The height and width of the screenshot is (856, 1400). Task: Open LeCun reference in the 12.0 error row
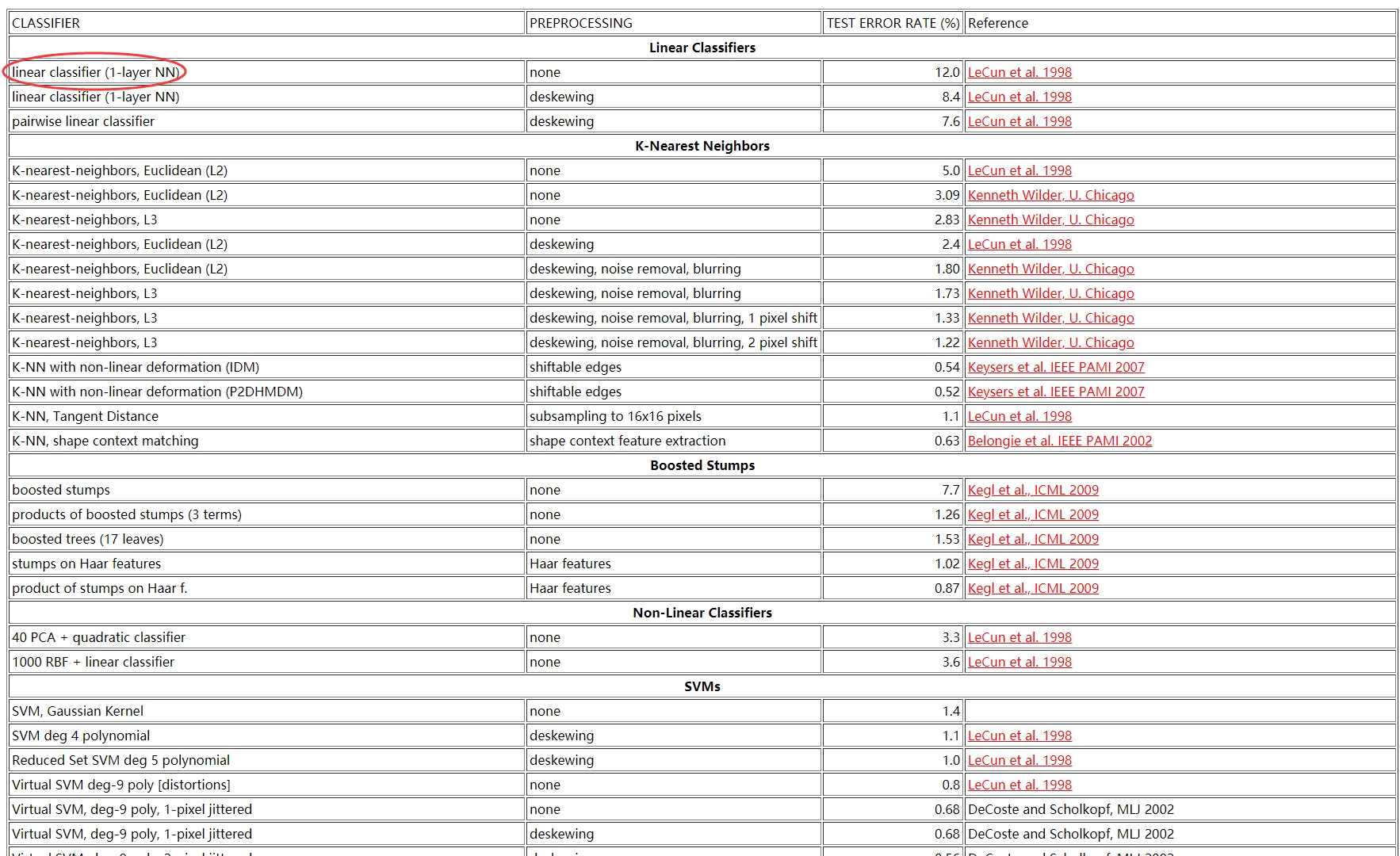(1019, 72)
